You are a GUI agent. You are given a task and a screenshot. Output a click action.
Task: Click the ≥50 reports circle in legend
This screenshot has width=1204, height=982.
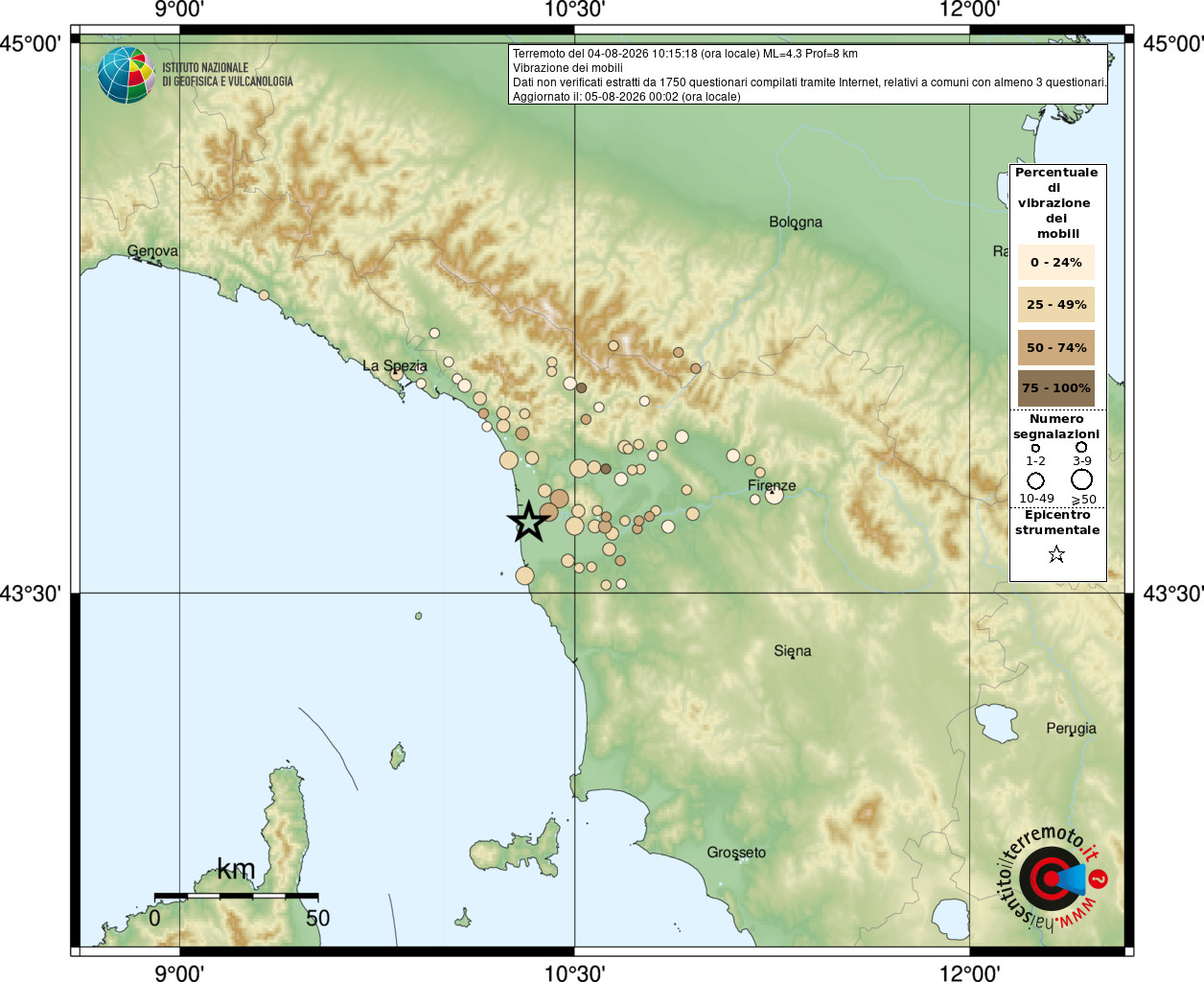1081,479
